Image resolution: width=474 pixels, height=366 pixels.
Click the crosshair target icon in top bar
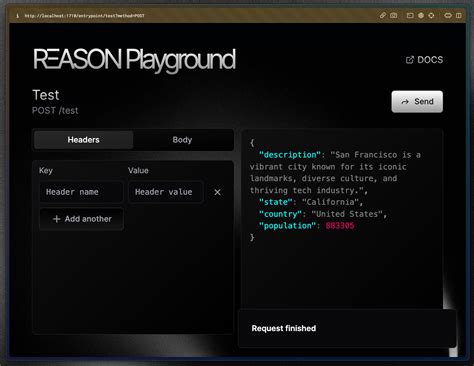pos(431,15)
